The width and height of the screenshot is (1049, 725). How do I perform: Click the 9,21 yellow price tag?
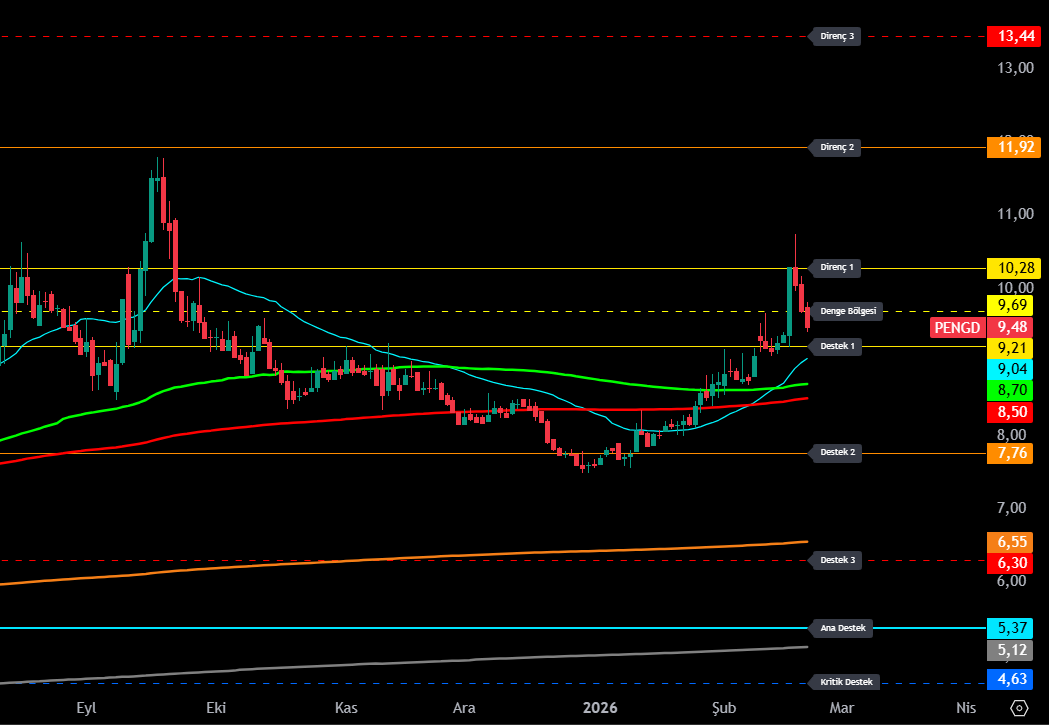(1010, 348)
